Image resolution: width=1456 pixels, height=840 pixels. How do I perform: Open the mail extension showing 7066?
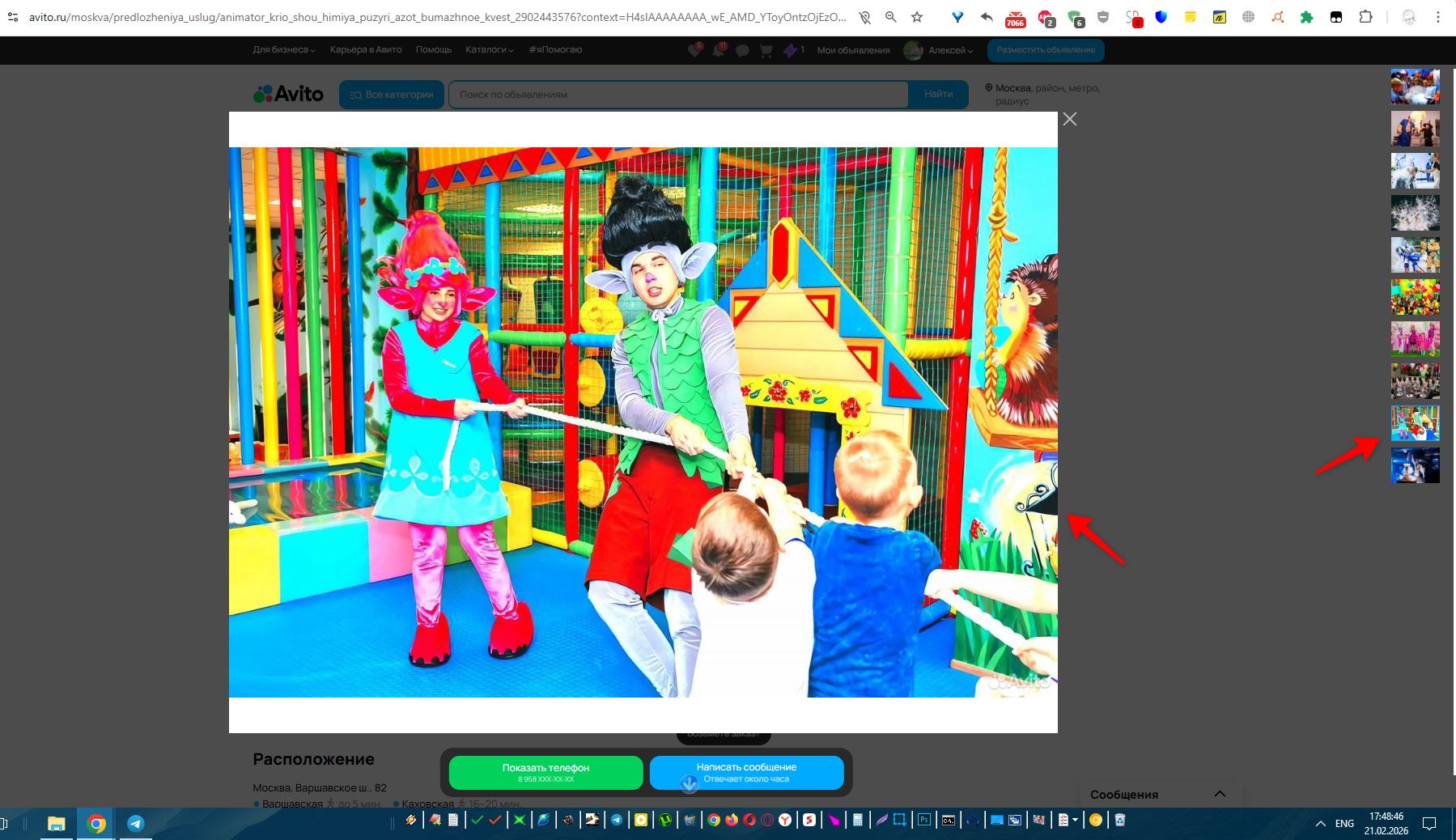[1015, 18]
